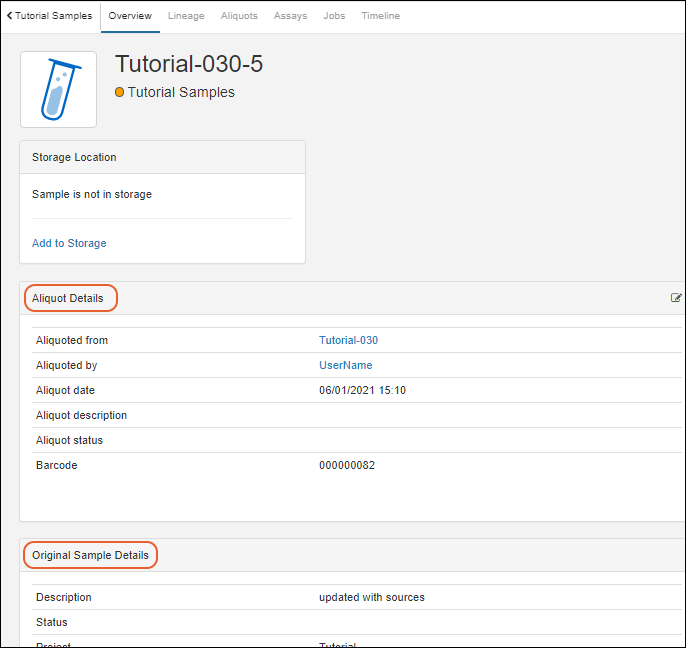Screen dimensions: 686x648
Task: Switch to the Overview tab
Action: click(130, 16)
